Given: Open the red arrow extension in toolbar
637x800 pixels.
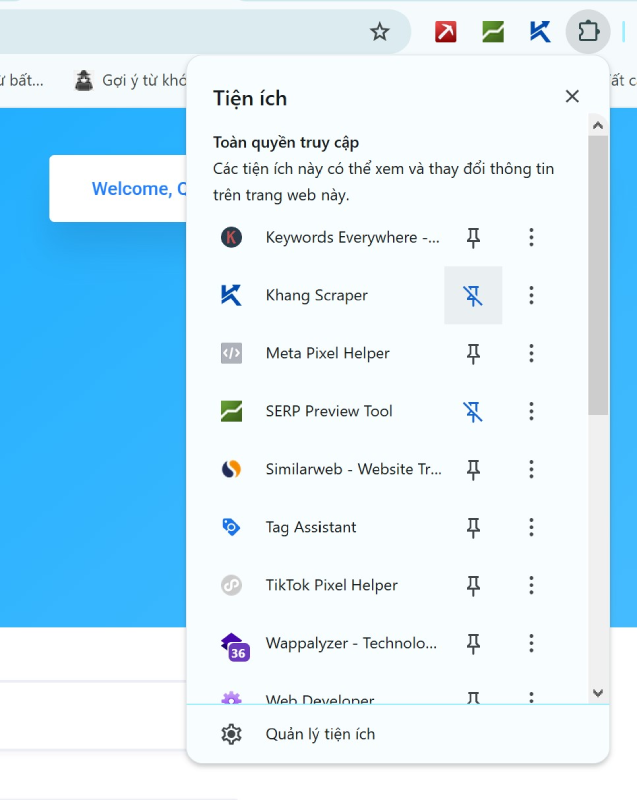Looking at the screenshot, I should (x=446, y=32).
